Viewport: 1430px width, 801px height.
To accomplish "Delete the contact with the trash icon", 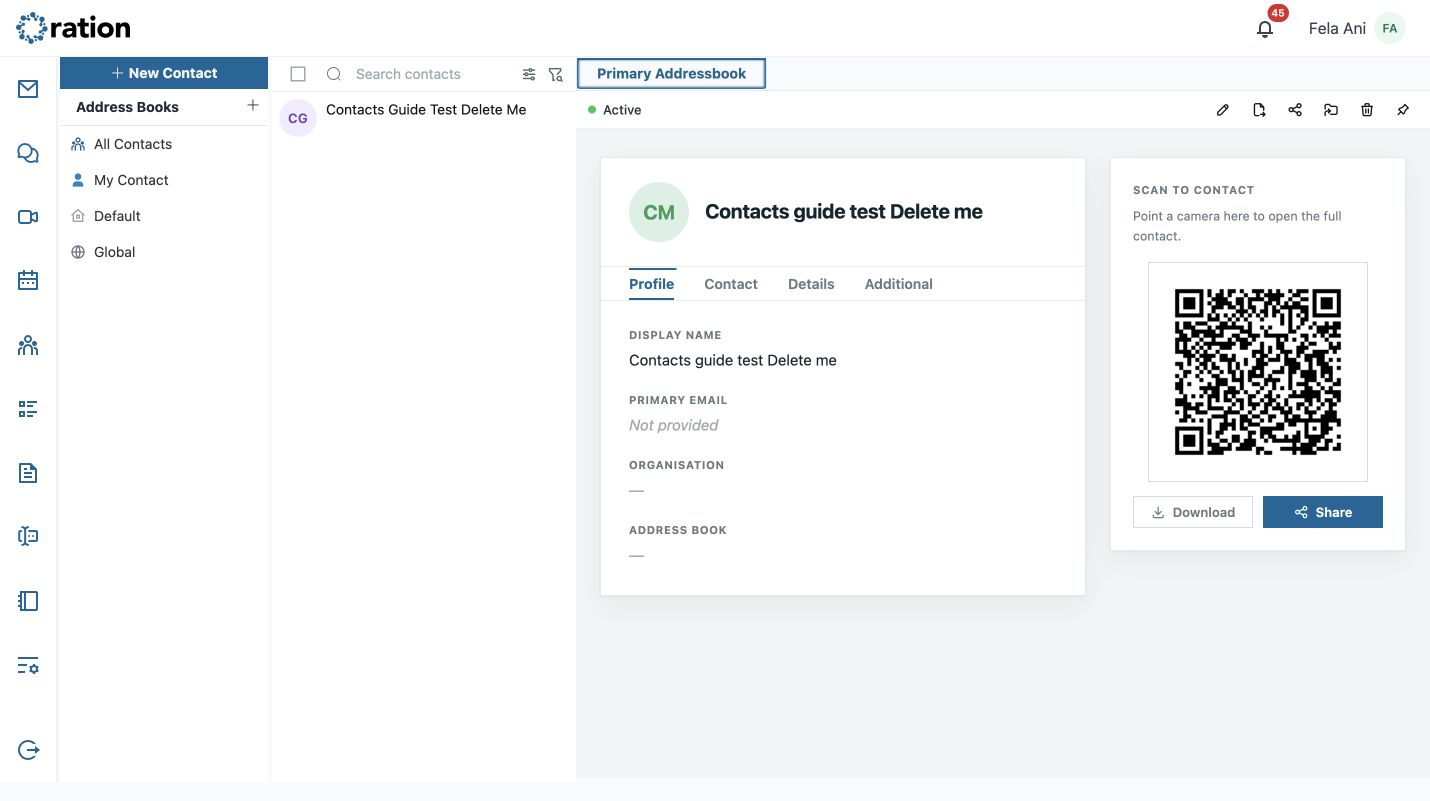I will (x=1367, y=110).
